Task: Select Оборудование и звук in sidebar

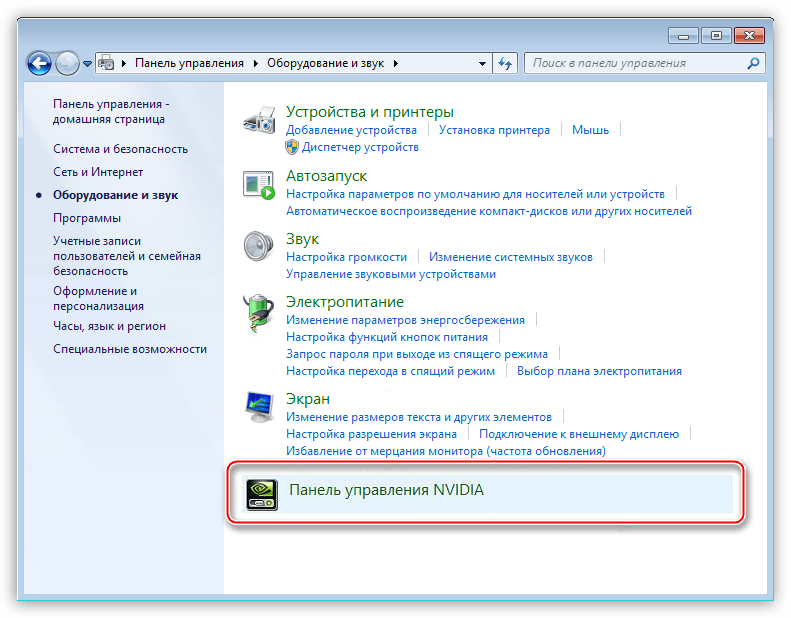Action: 116,195
